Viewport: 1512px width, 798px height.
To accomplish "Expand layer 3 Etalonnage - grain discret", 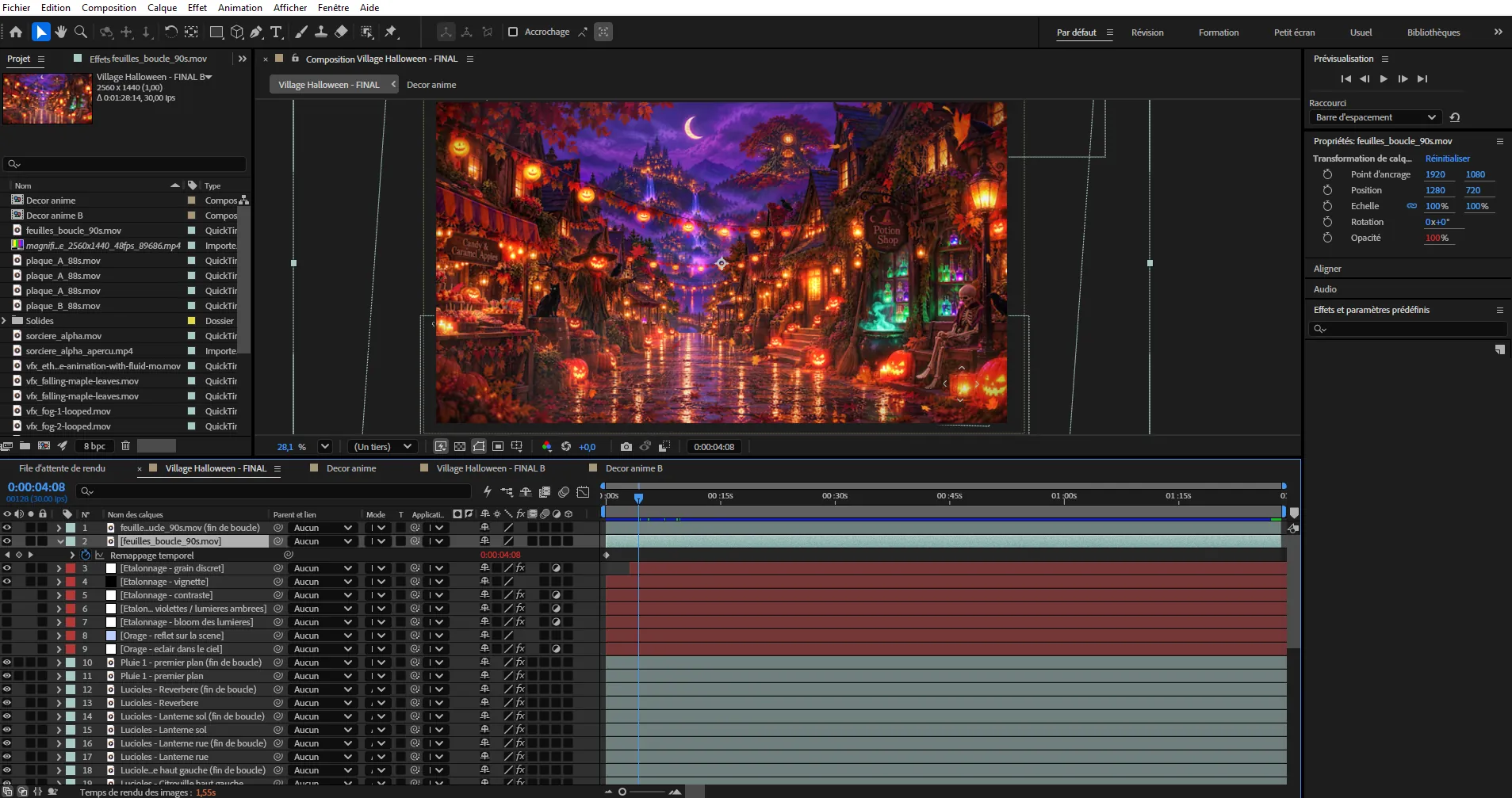I will pos(59,568).
